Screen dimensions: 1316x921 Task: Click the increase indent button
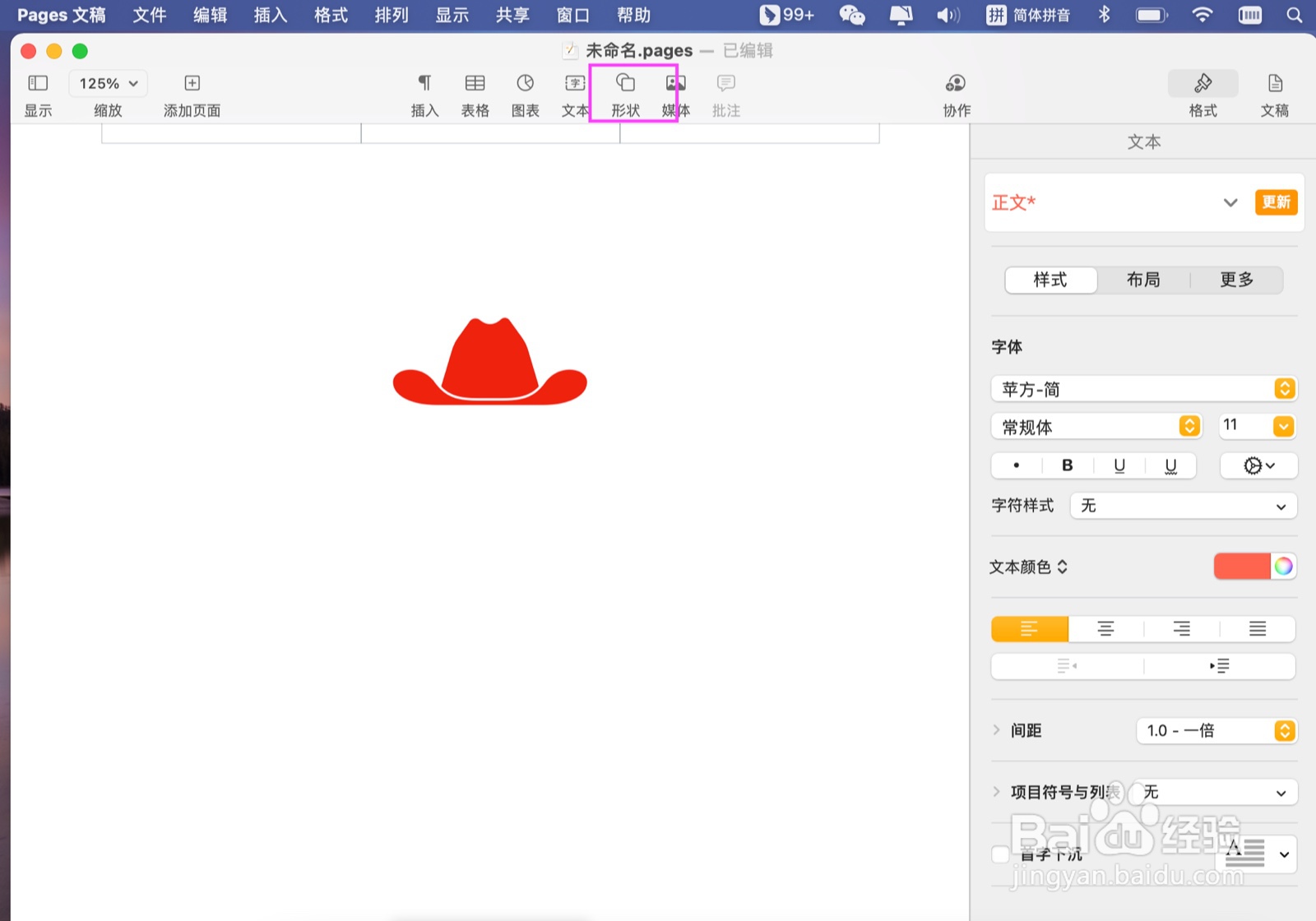pos(1219,666)
